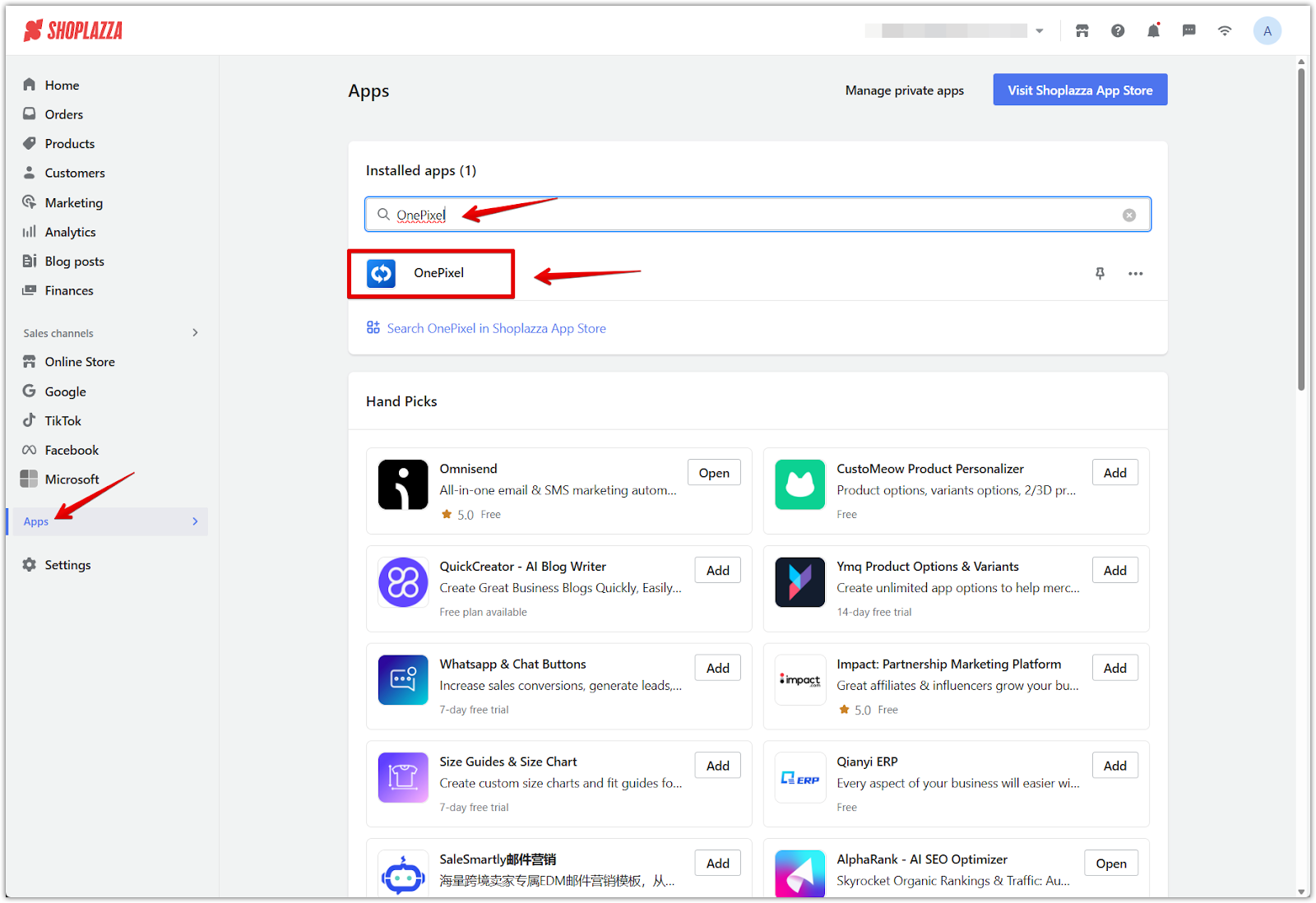This screenshot has width=1316, height=903.
Task: Open Orders in sidebar
Action: (63, 114)
